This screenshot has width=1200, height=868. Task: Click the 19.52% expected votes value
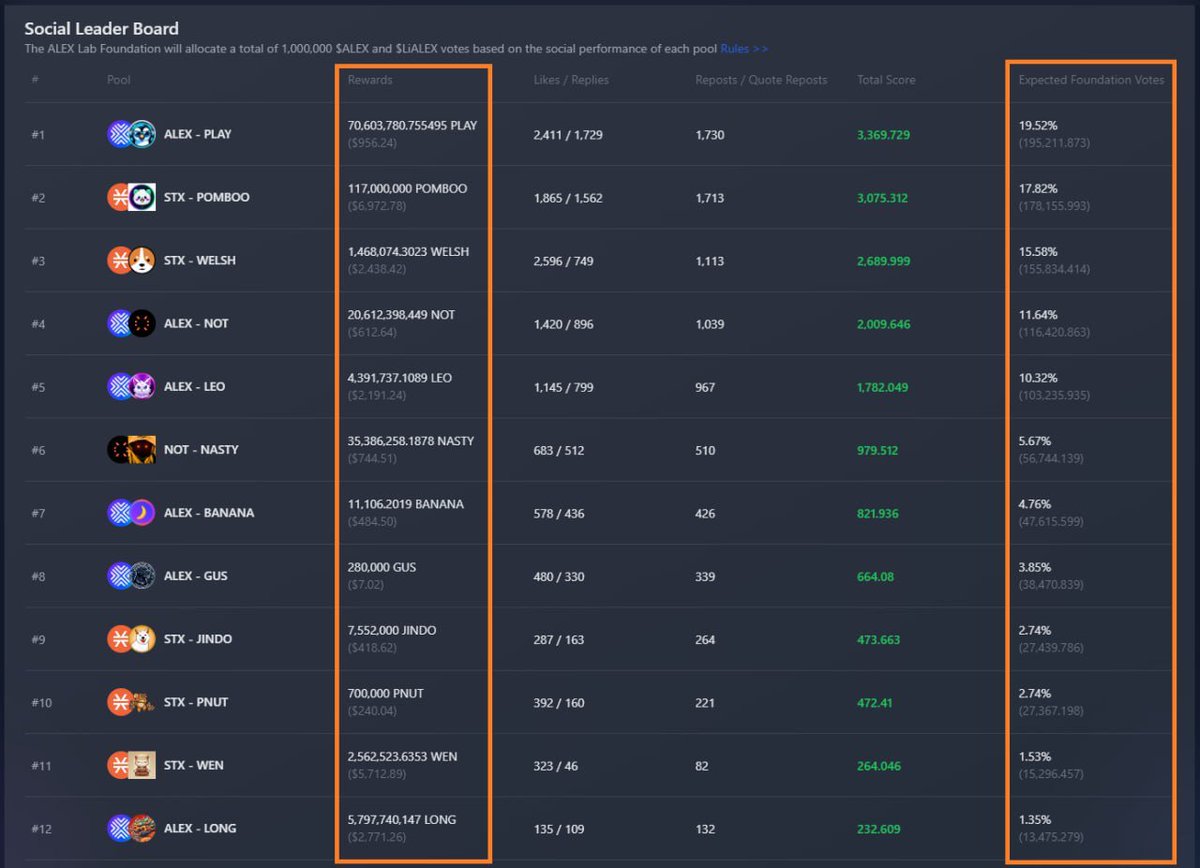tap(1038, 126)
